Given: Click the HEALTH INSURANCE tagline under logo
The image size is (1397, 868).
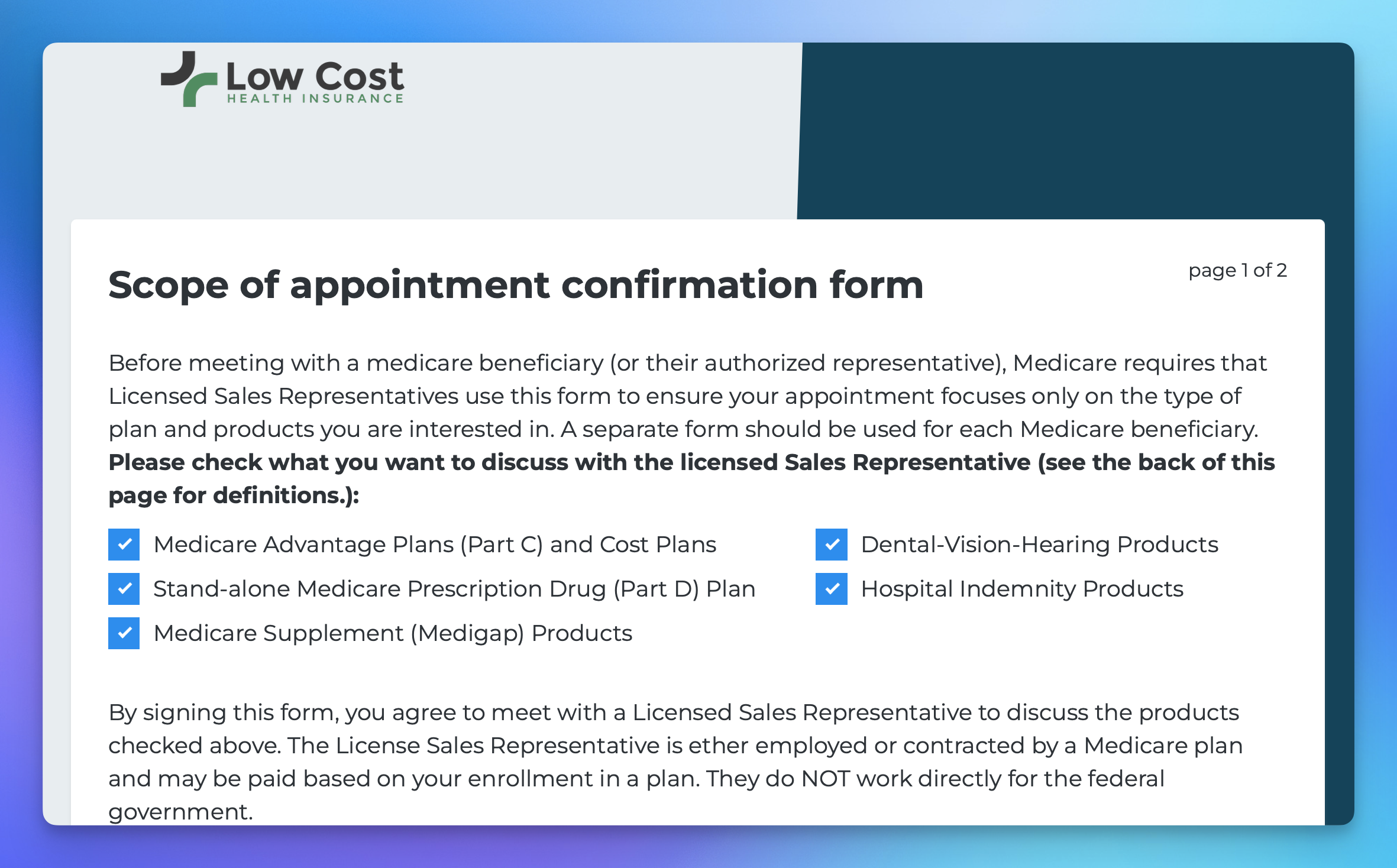Looking at the screenshot, I should point(315,99).
